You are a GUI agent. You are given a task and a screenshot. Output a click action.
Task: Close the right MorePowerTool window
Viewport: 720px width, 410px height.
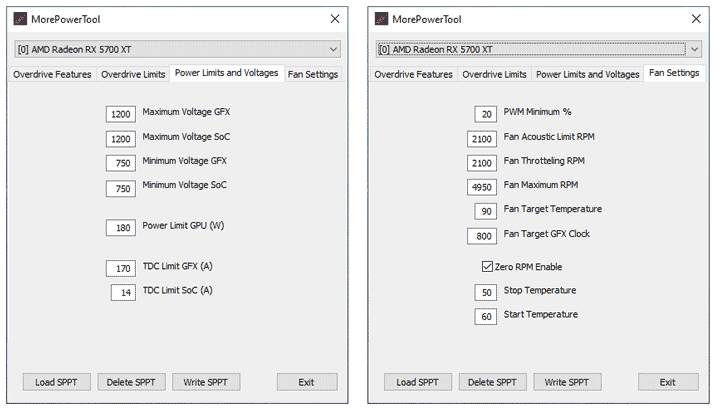coord(696,19)
